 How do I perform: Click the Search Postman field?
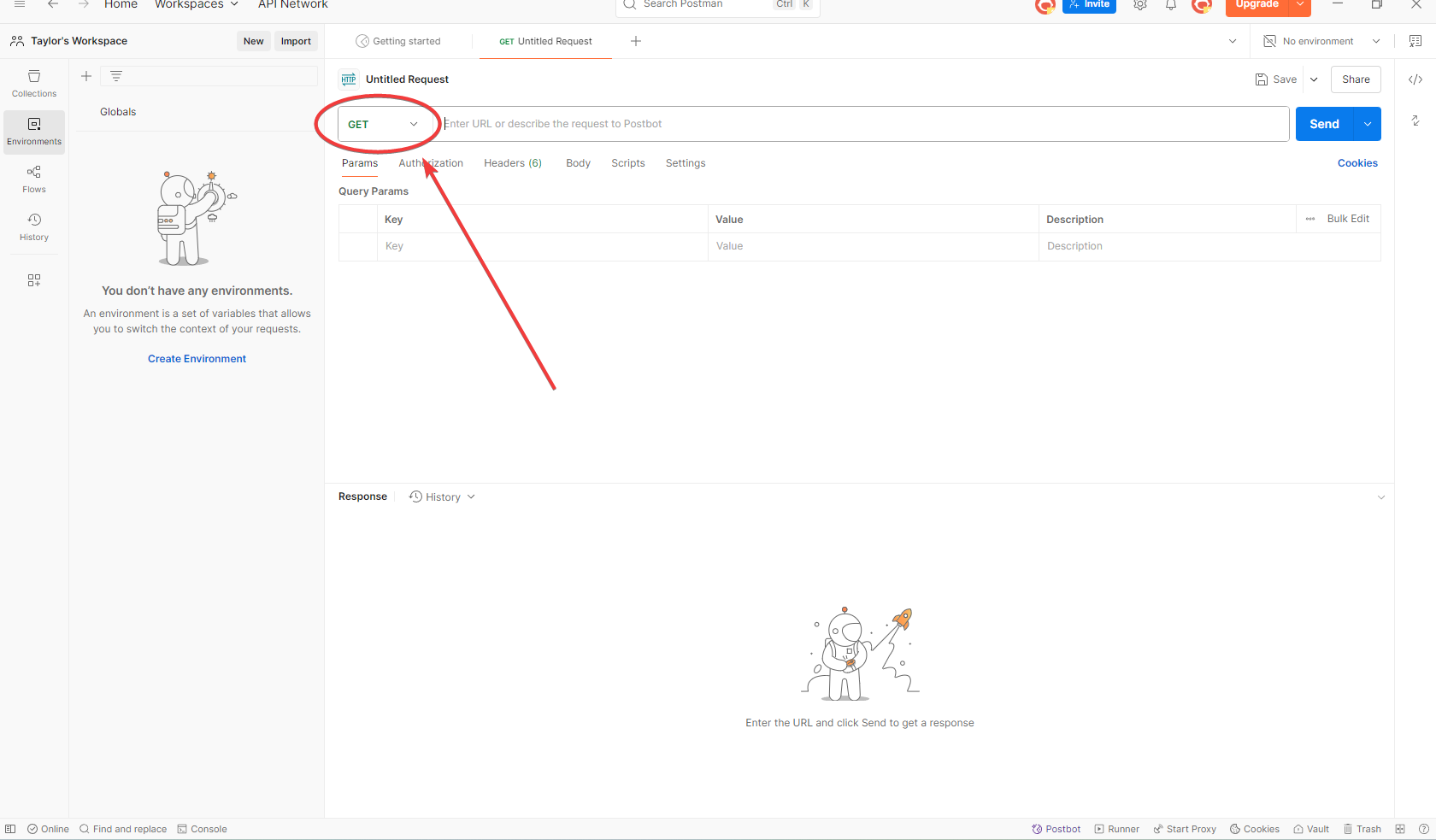(717, 5)
